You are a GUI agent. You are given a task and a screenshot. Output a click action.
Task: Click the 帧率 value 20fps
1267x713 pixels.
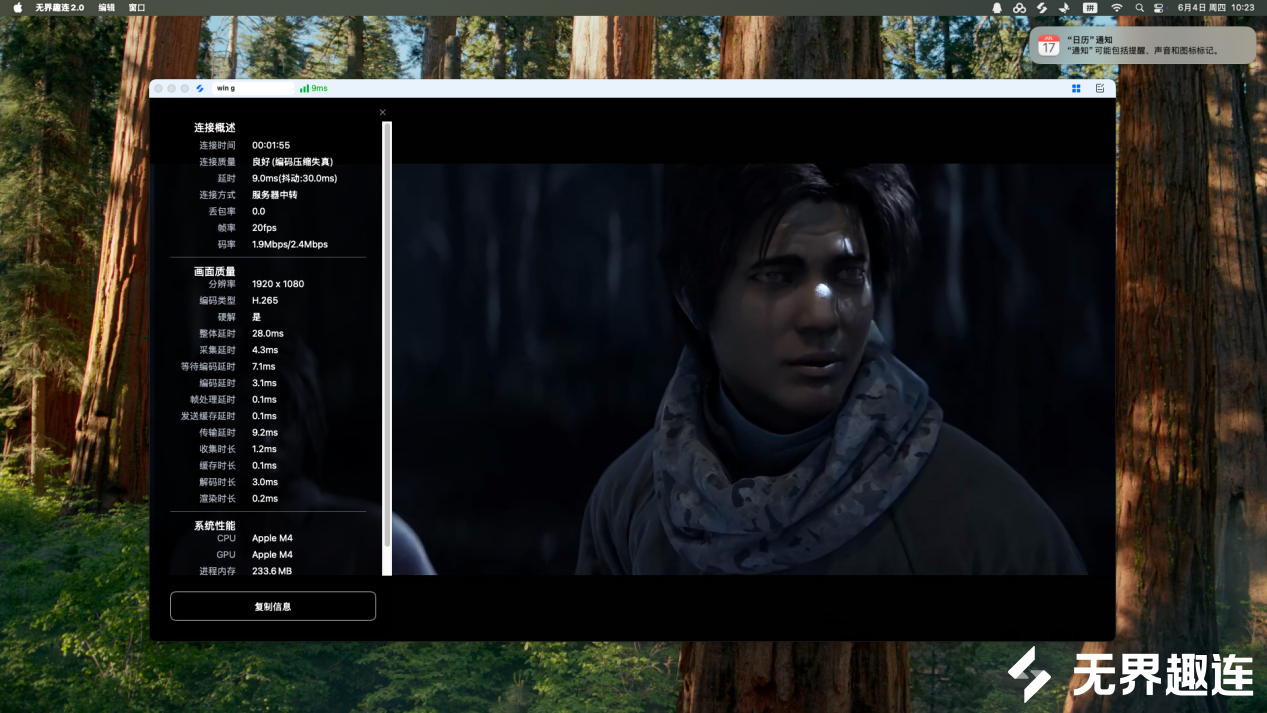tap(264, 228)
